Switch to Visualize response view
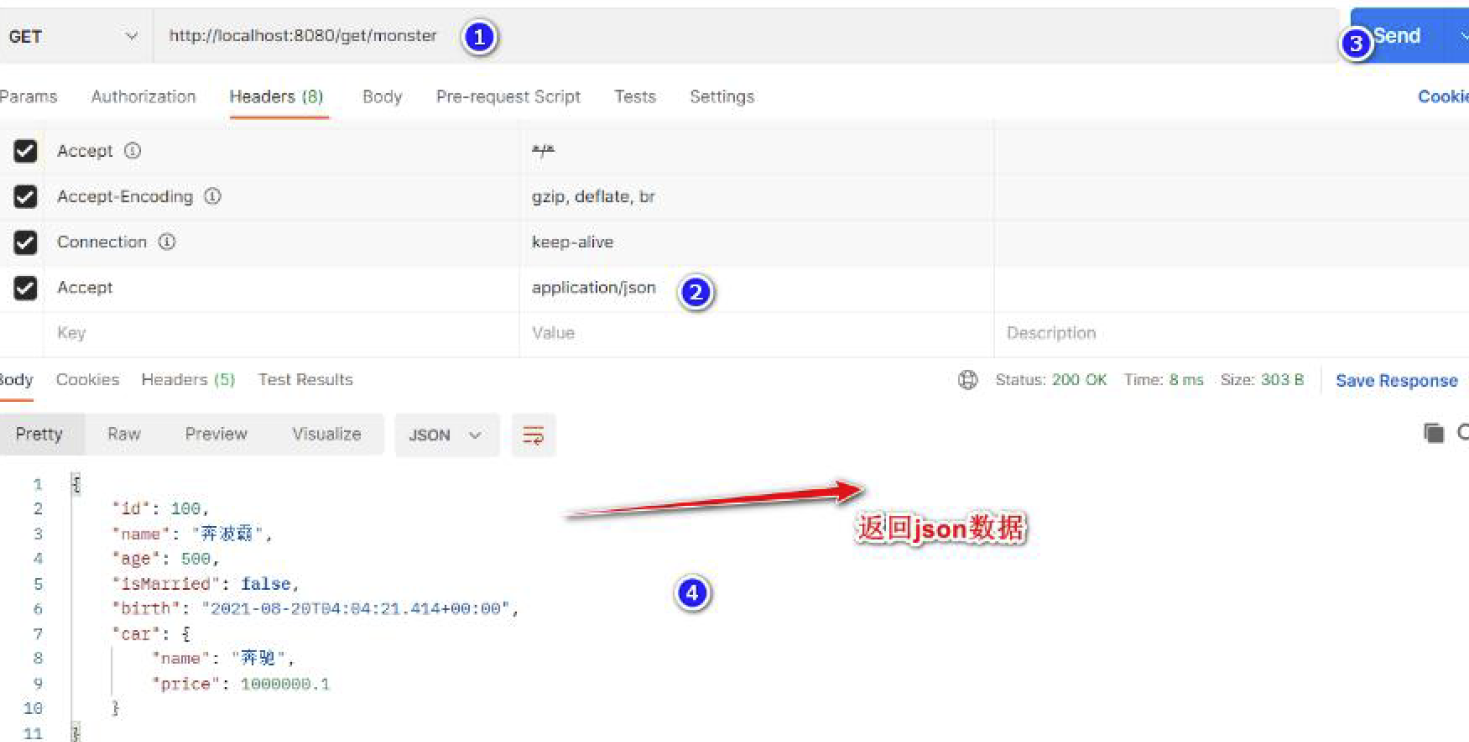This screenshot has width=1469, height=742. coord(326,434)
